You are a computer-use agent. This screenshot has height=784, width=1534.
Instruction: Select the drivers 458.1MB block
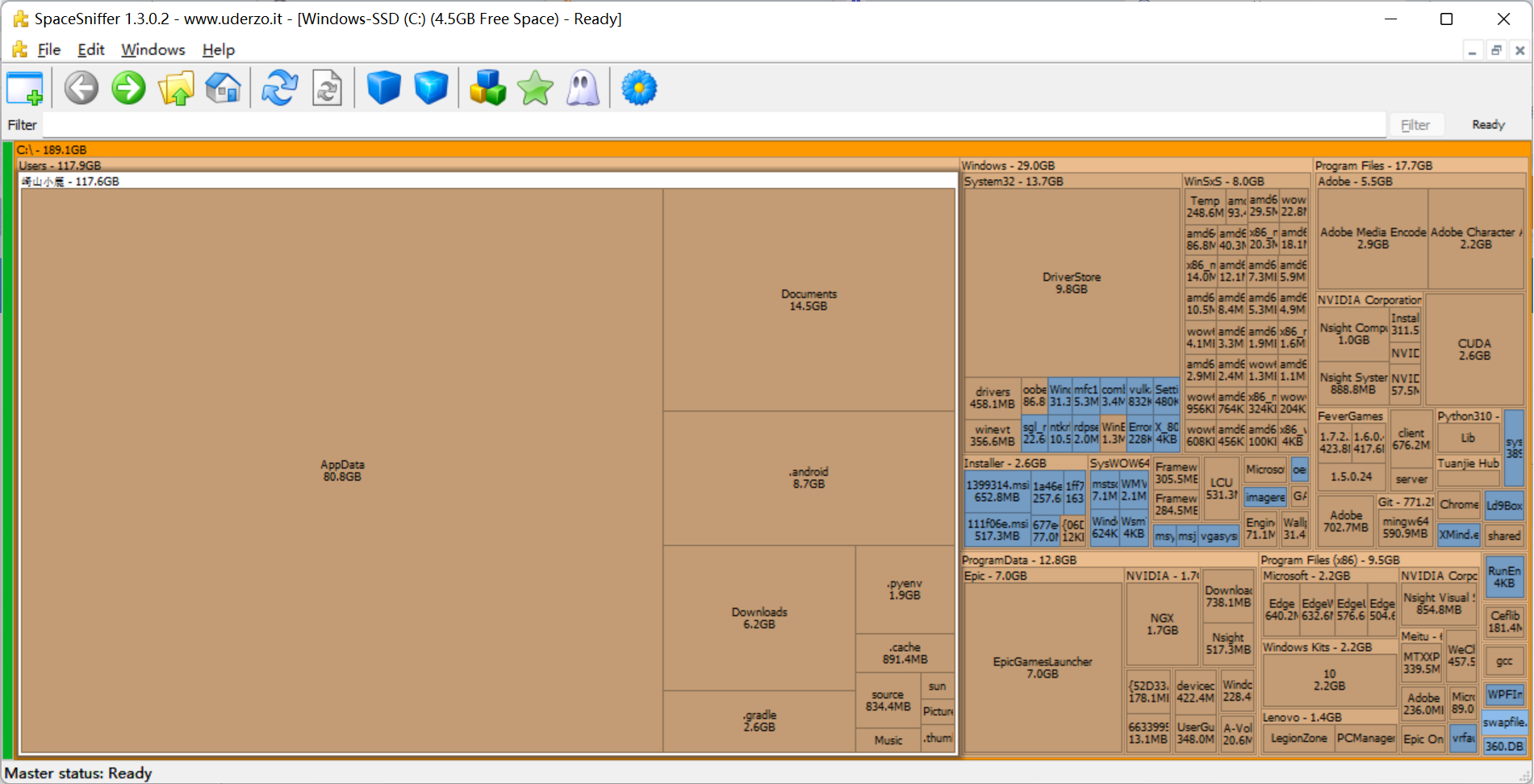993,398
